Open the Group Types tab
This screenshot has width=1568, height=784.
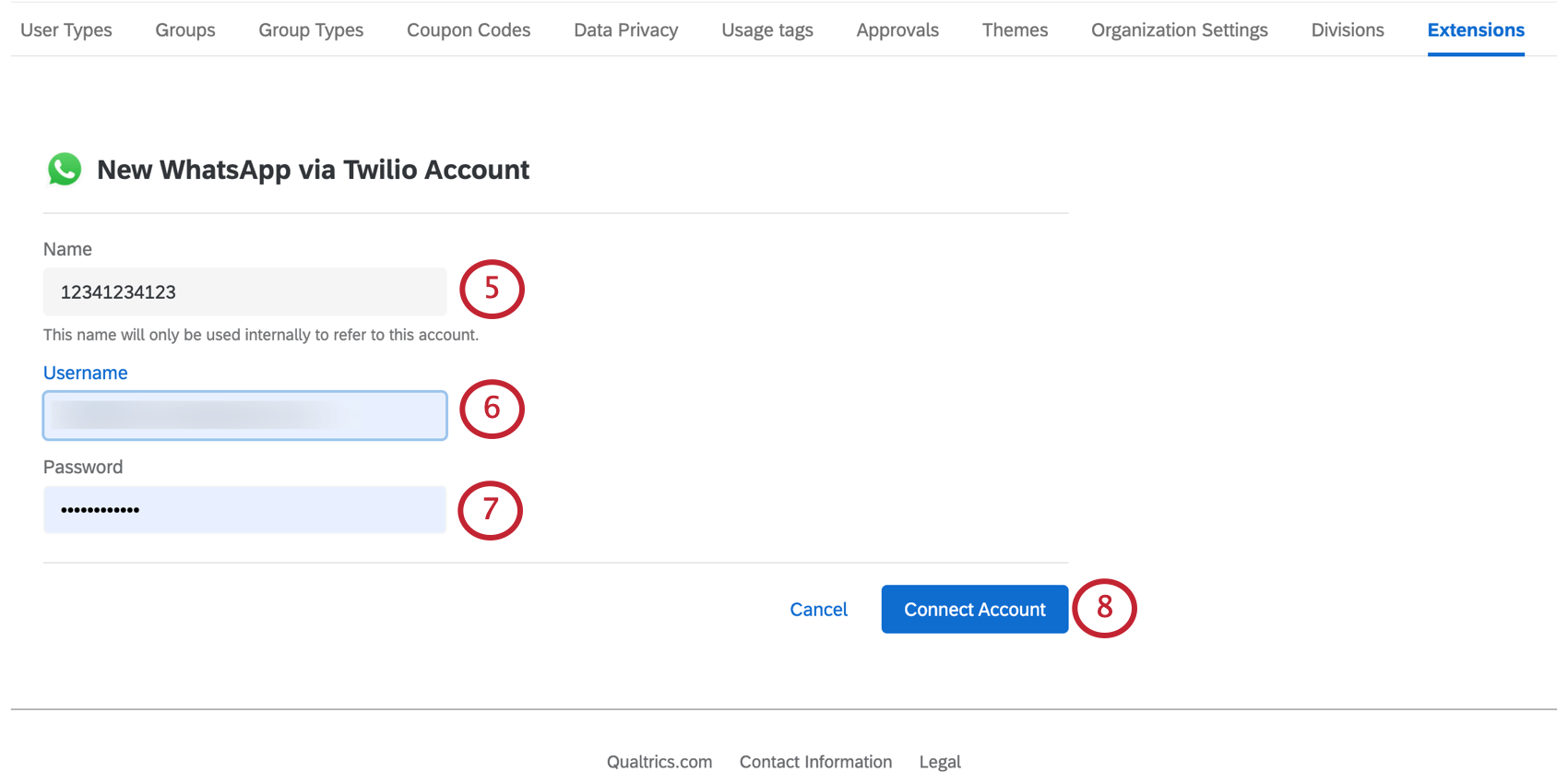tap(311, 30)
